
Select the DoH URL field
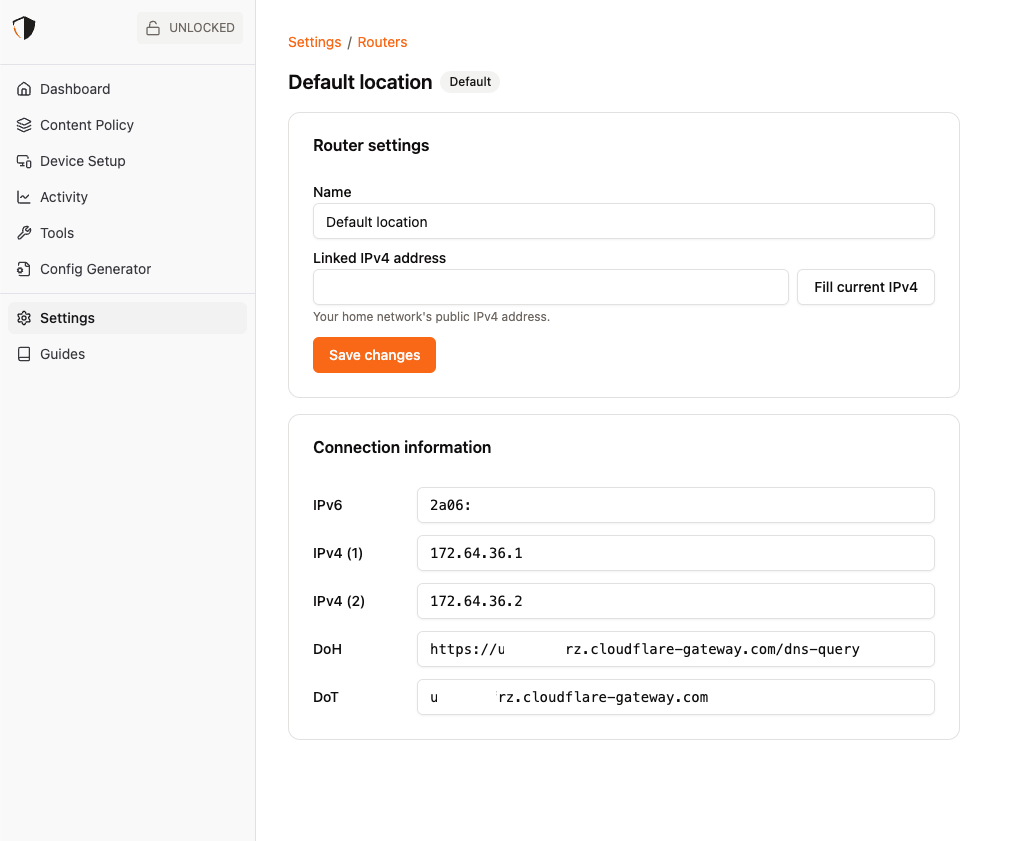tap(676, 649)
